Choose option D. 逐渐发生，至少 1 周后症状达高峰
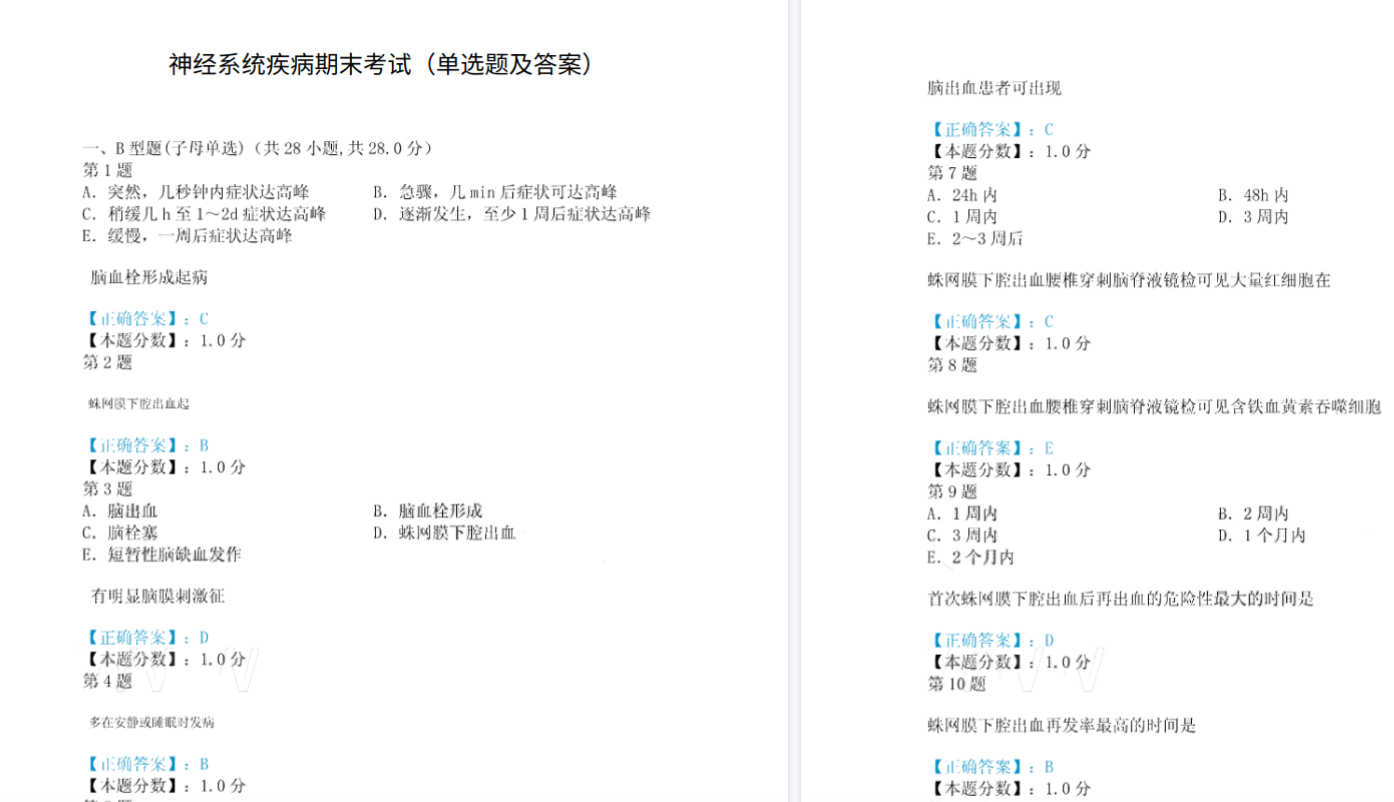Screen dimensions: 1394x802 [511, 214]
